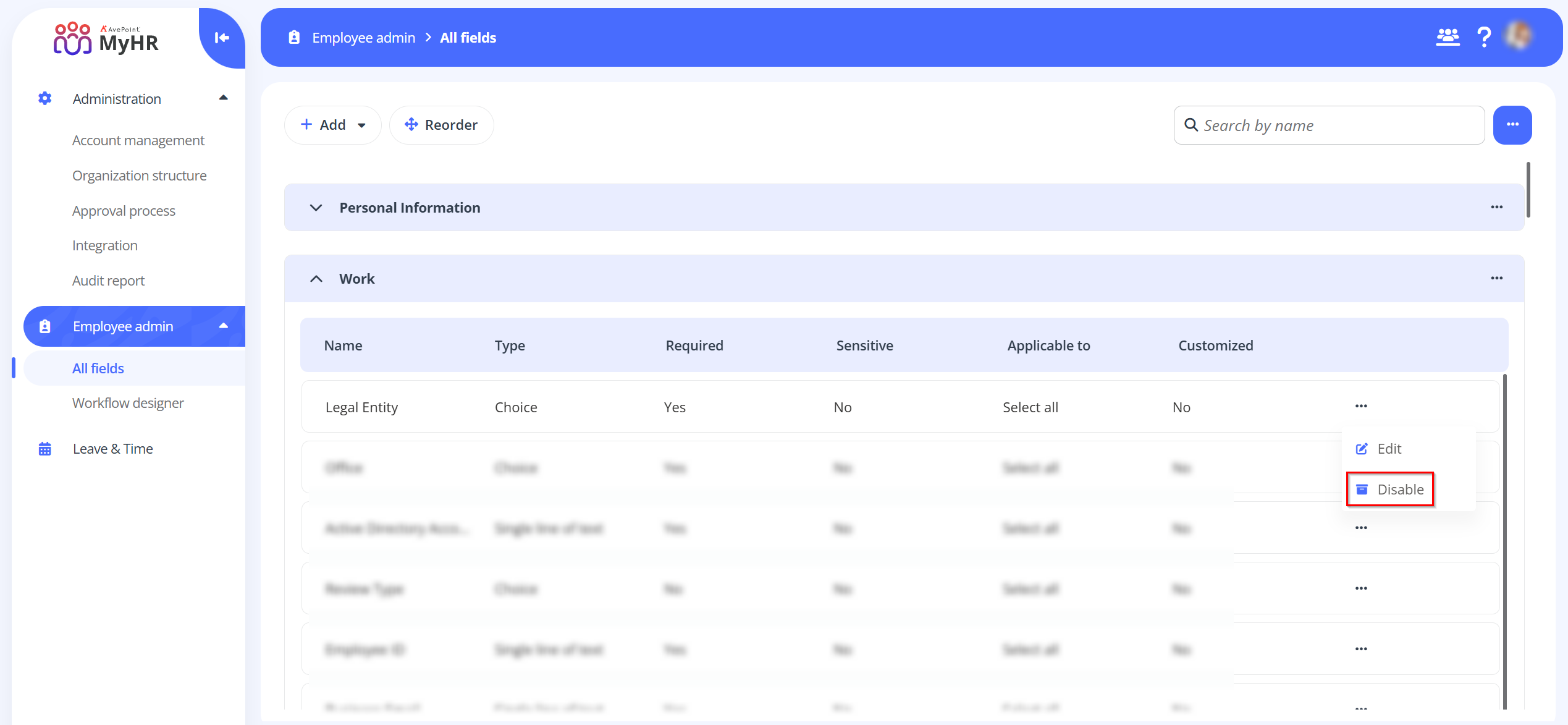Click the Disable archive icon in menu
The height and width of the screenshot is (725, 1568).
(1362, 490)
